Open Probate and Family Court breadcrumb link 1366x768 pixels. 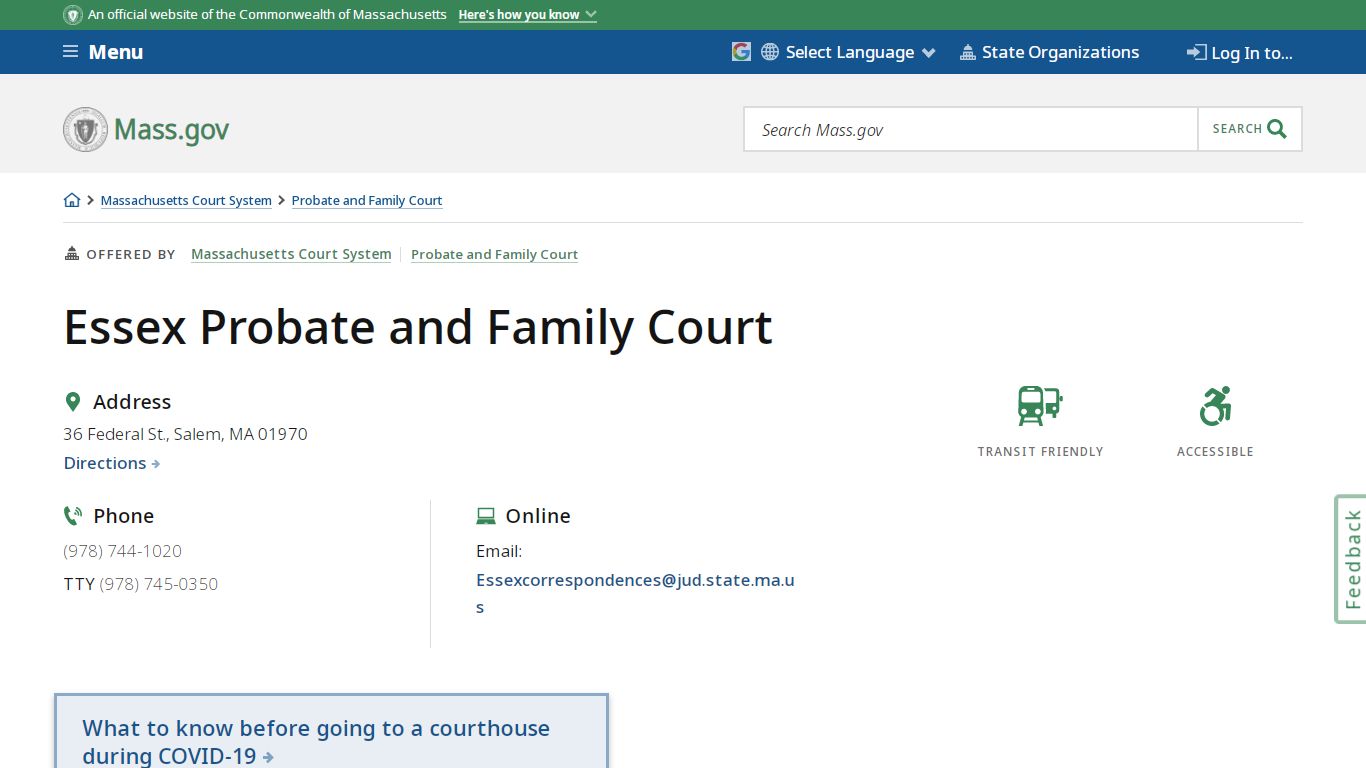(x=367, y=200)
